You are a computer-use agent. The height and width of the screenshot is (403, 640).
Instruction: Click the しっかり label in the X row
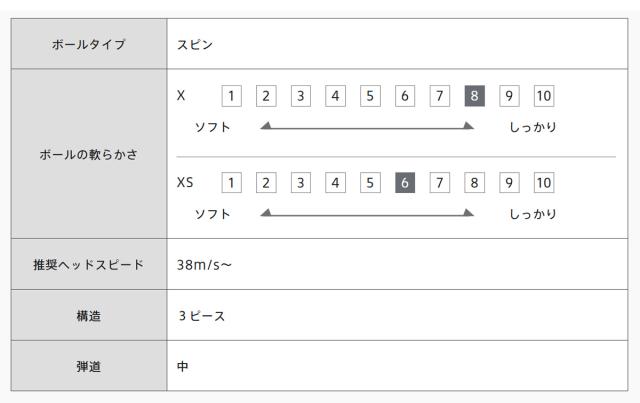pyautogui.click(x=532, y=126)
